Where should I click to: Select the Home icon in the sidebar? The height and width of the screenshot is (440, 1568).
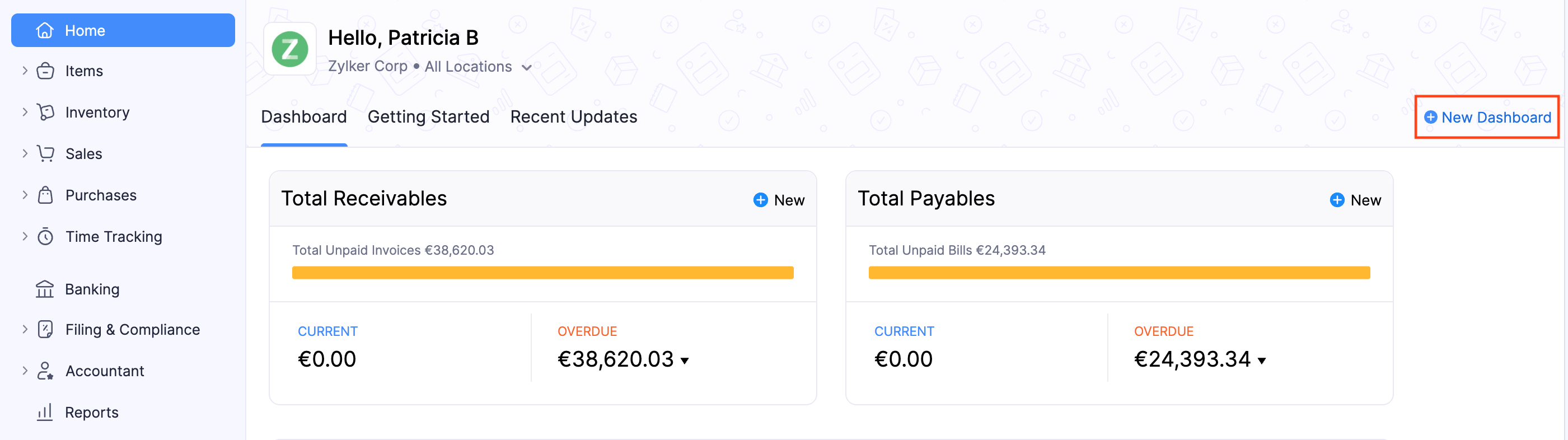click(x=46, y=30)
